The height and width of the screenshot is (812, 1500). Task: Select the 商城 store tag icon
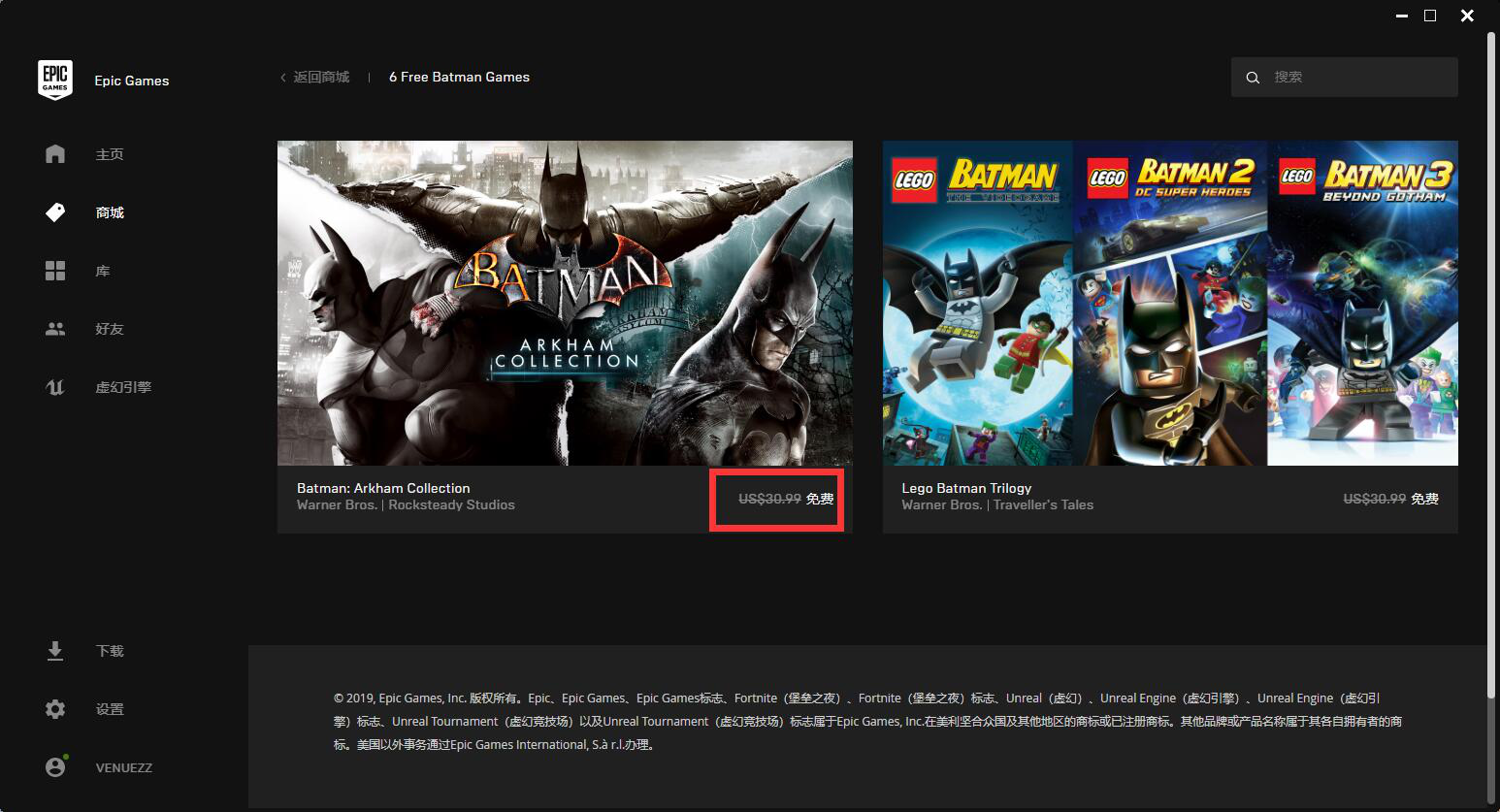55,212
